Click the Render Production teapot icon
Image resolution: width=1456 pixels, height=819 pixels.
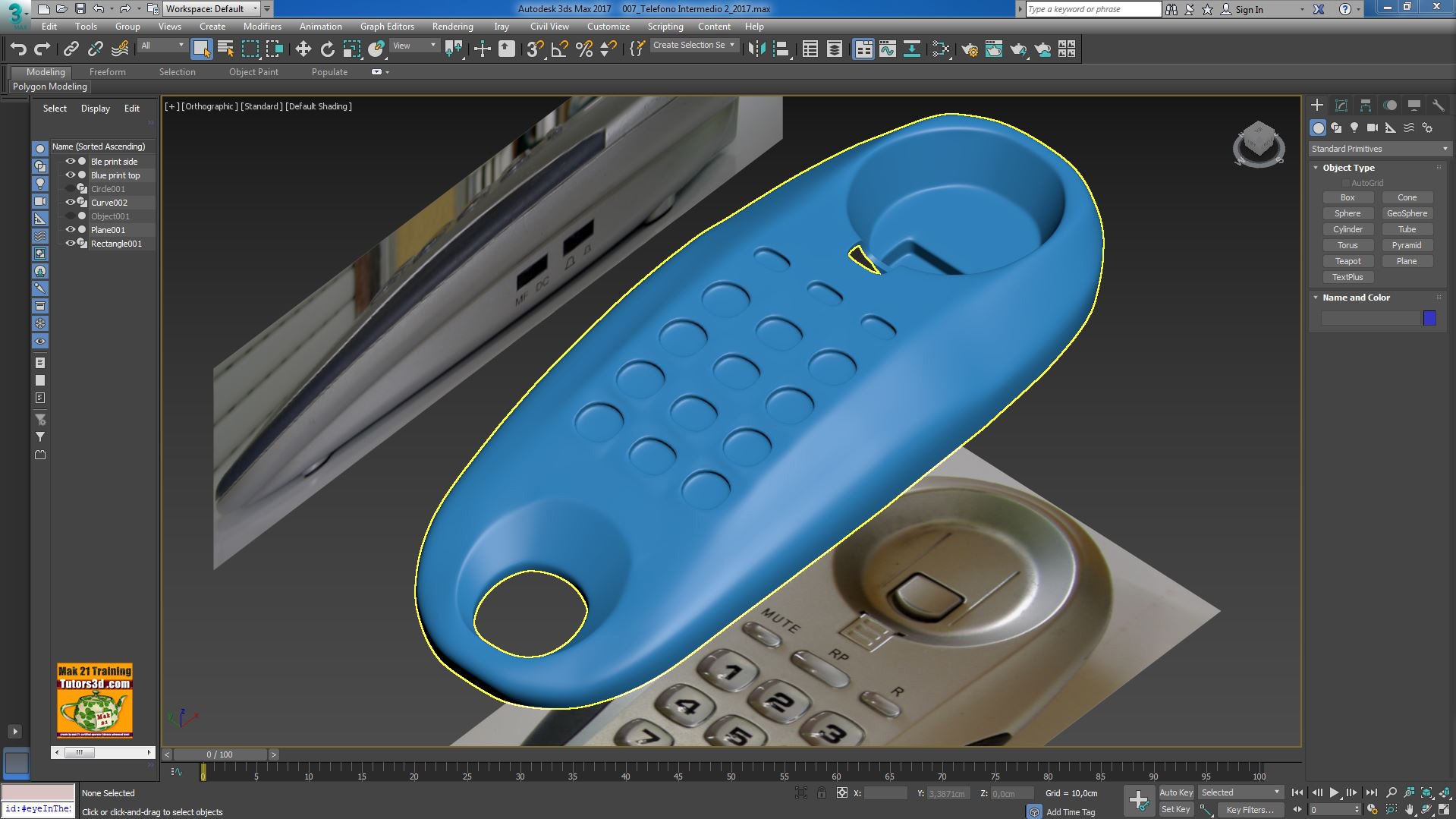click(x=1019, y=49)
